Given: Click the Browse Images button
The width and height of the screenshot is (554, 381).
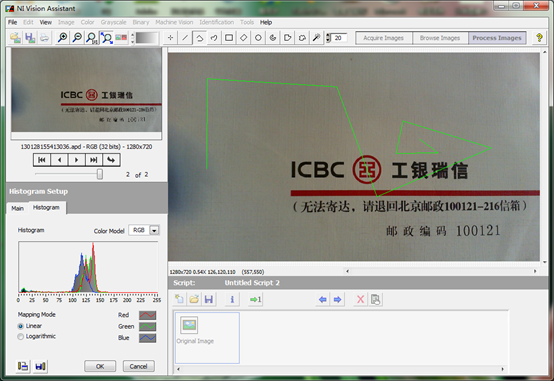Looking at the screenshot, I should 440,38.
